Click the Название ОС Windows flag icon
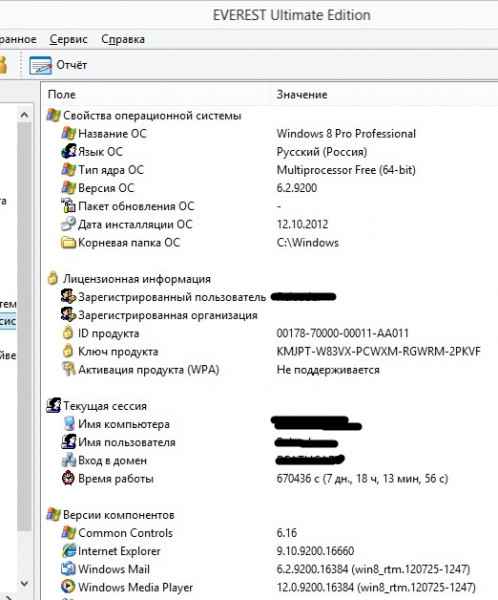 point(69,134)
